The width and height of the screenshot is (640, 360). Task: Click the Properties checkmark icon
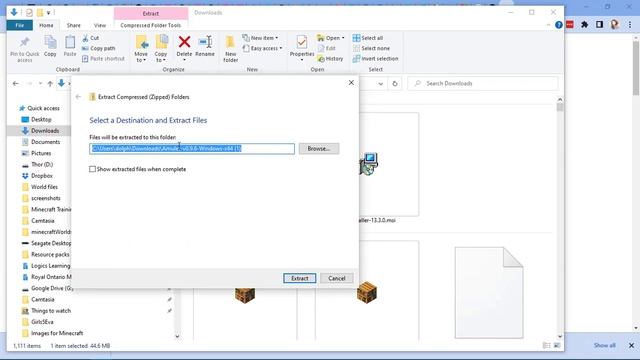tap(302, 42)
